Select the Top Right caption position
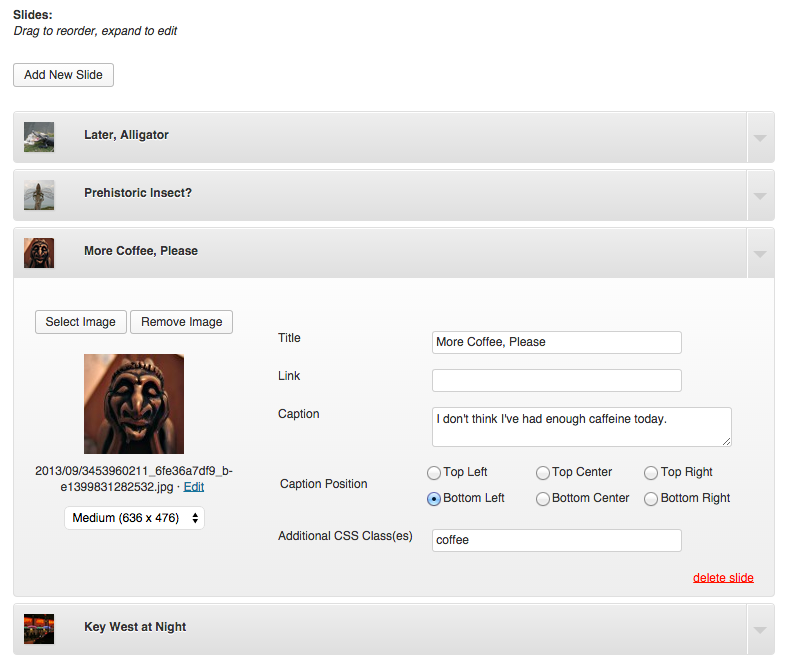Viewport: 788px width, 671px height. point(651,473)
